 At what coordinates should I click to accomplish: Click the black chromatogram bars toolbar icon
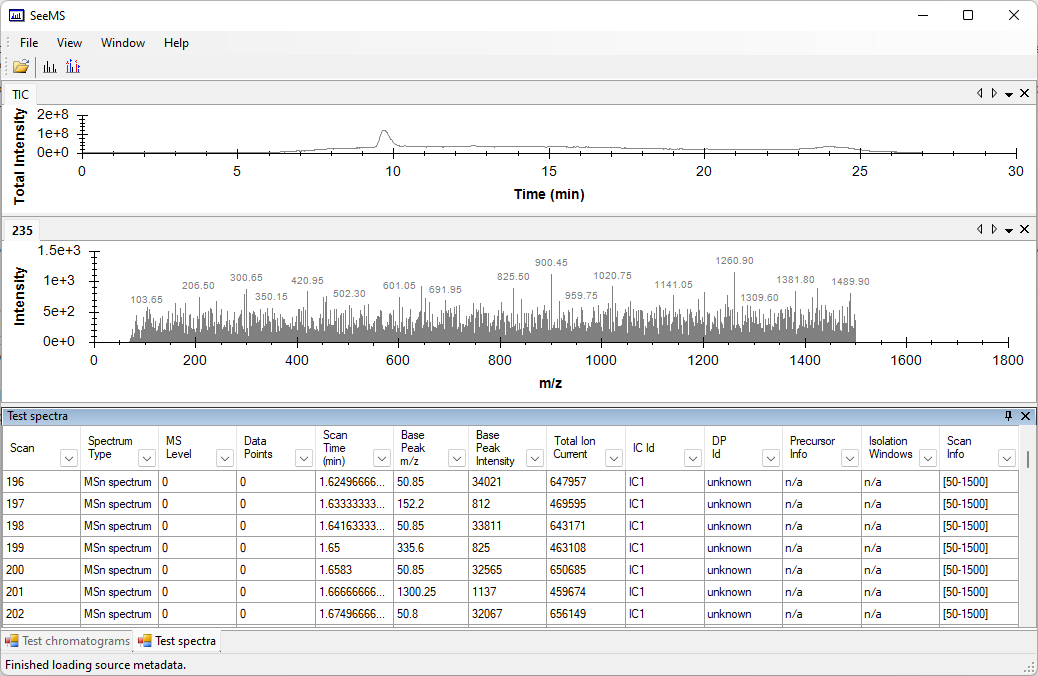coord(49,67)
